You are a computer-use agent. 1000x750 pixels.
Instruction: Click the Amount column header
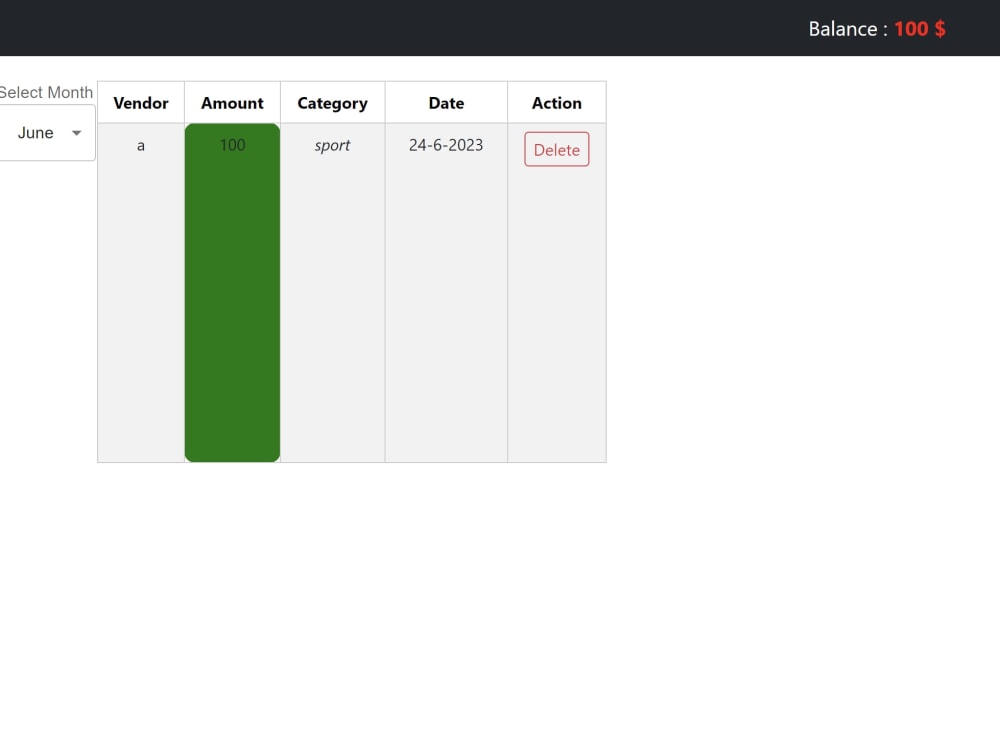(232, 102)
